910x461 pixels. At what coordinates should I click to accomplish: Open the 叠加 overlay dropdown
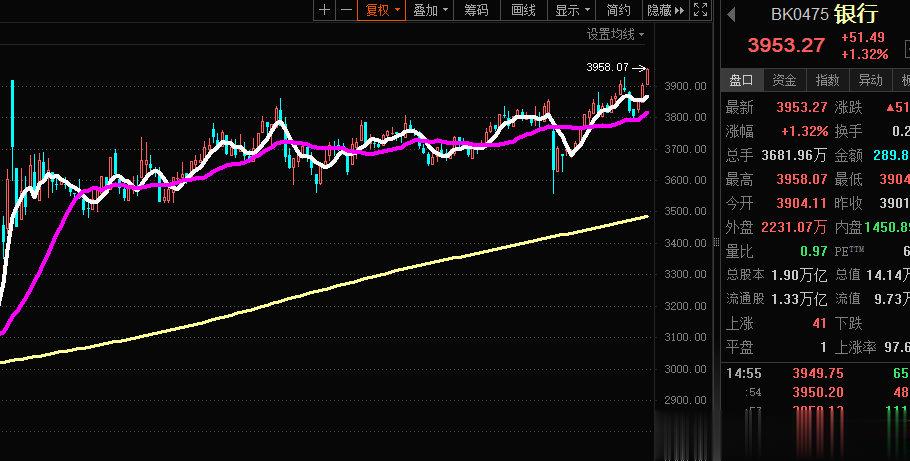pos(430,10)
